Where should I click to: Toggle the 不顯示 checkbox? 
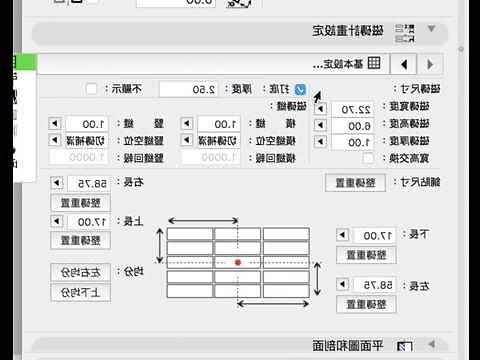[91, 89]
